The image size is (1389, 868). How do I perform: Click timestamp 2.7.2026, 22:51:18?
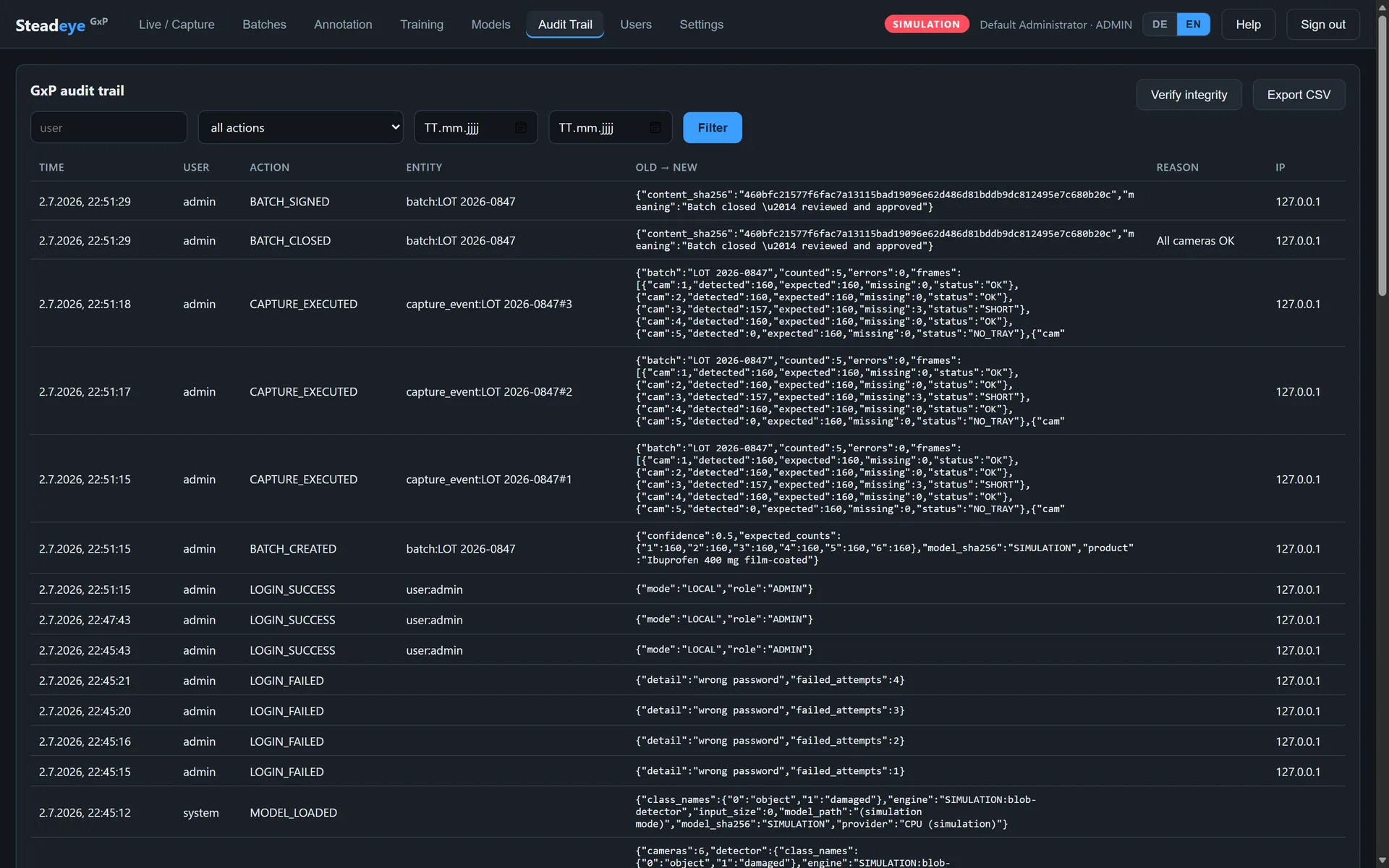coord(85,304)
